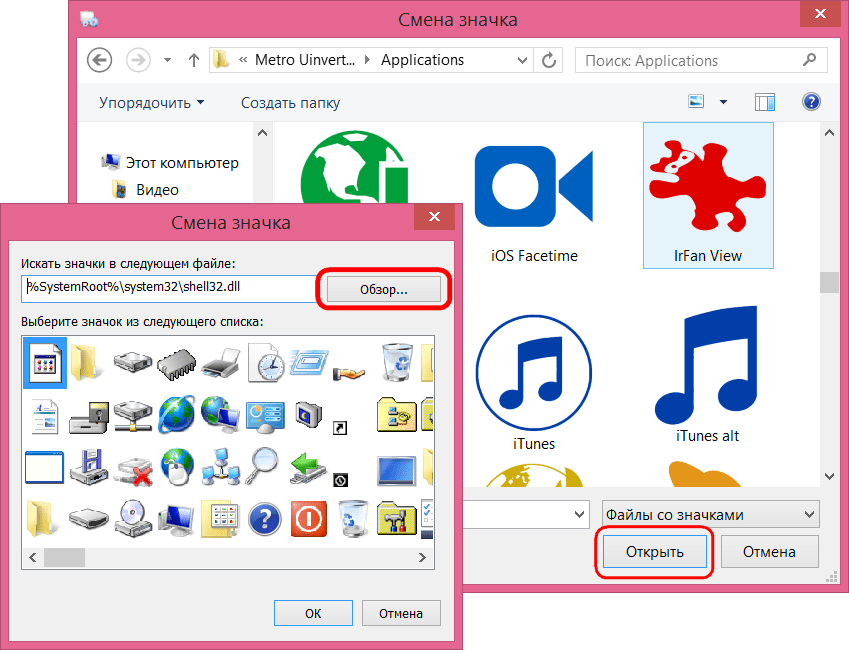Click the icon list scrollbar right arrow

pos(422,557)
